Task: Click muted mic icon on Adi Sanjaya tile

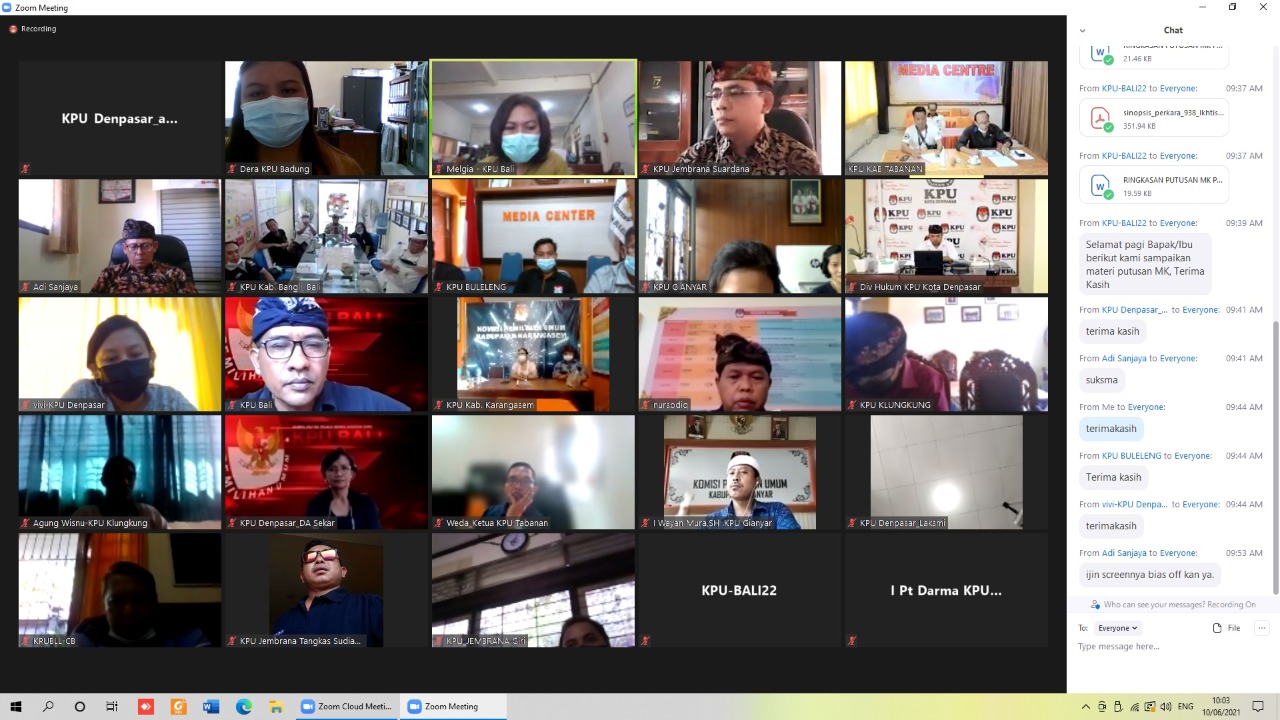Action: (25, 287)
